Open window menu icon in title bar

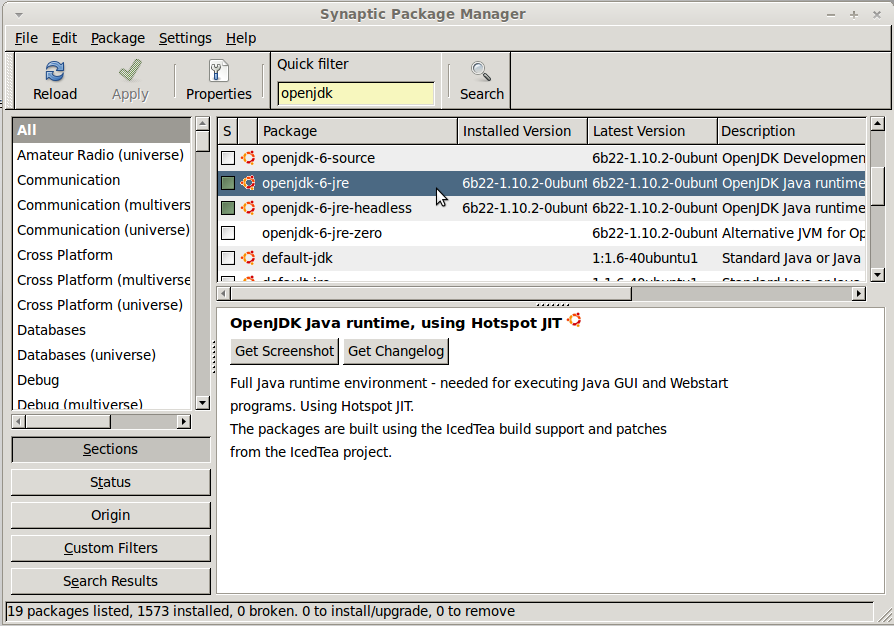click(19, 14)
